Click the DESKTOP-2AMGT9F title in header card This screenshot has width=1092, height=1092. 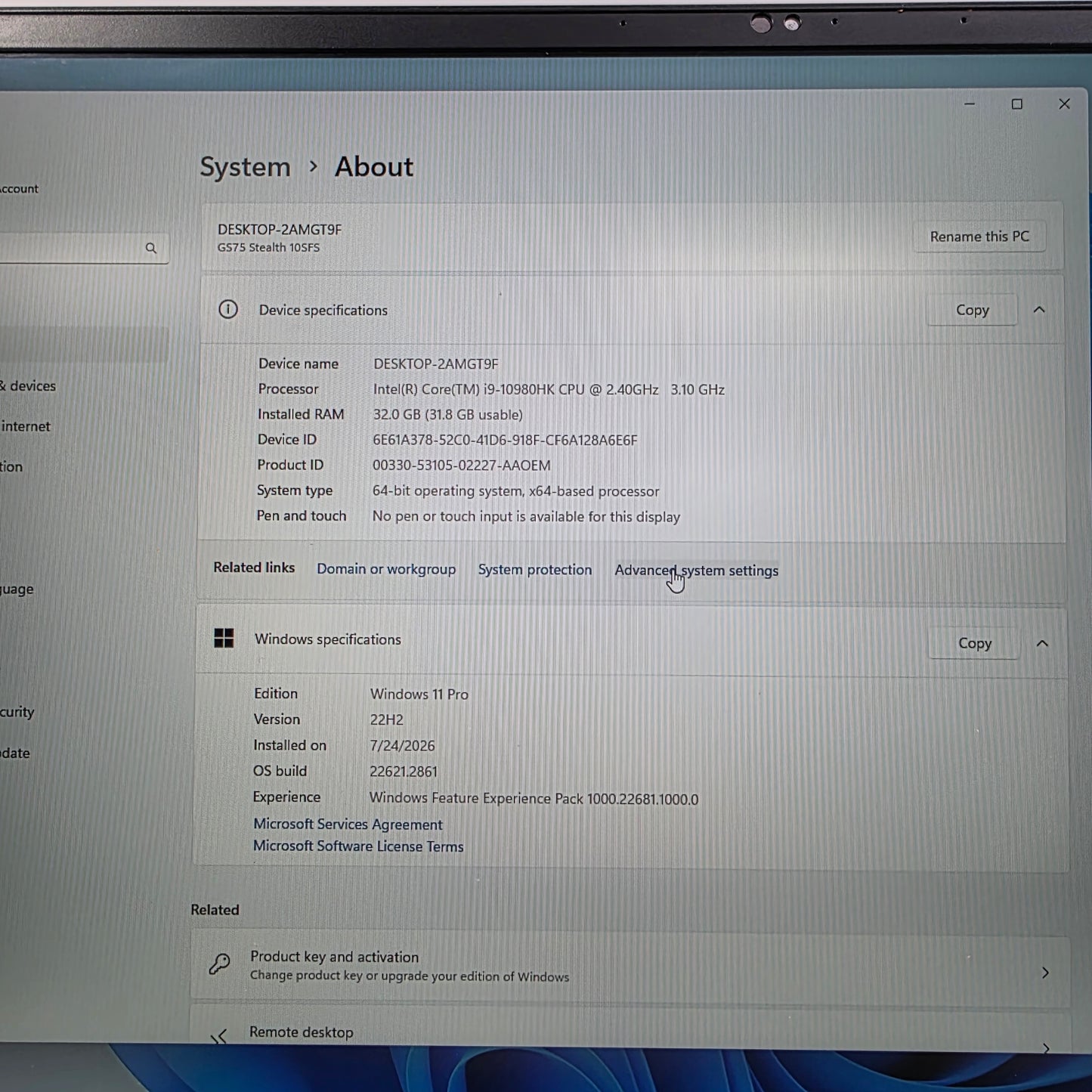[x=280, y=229]
